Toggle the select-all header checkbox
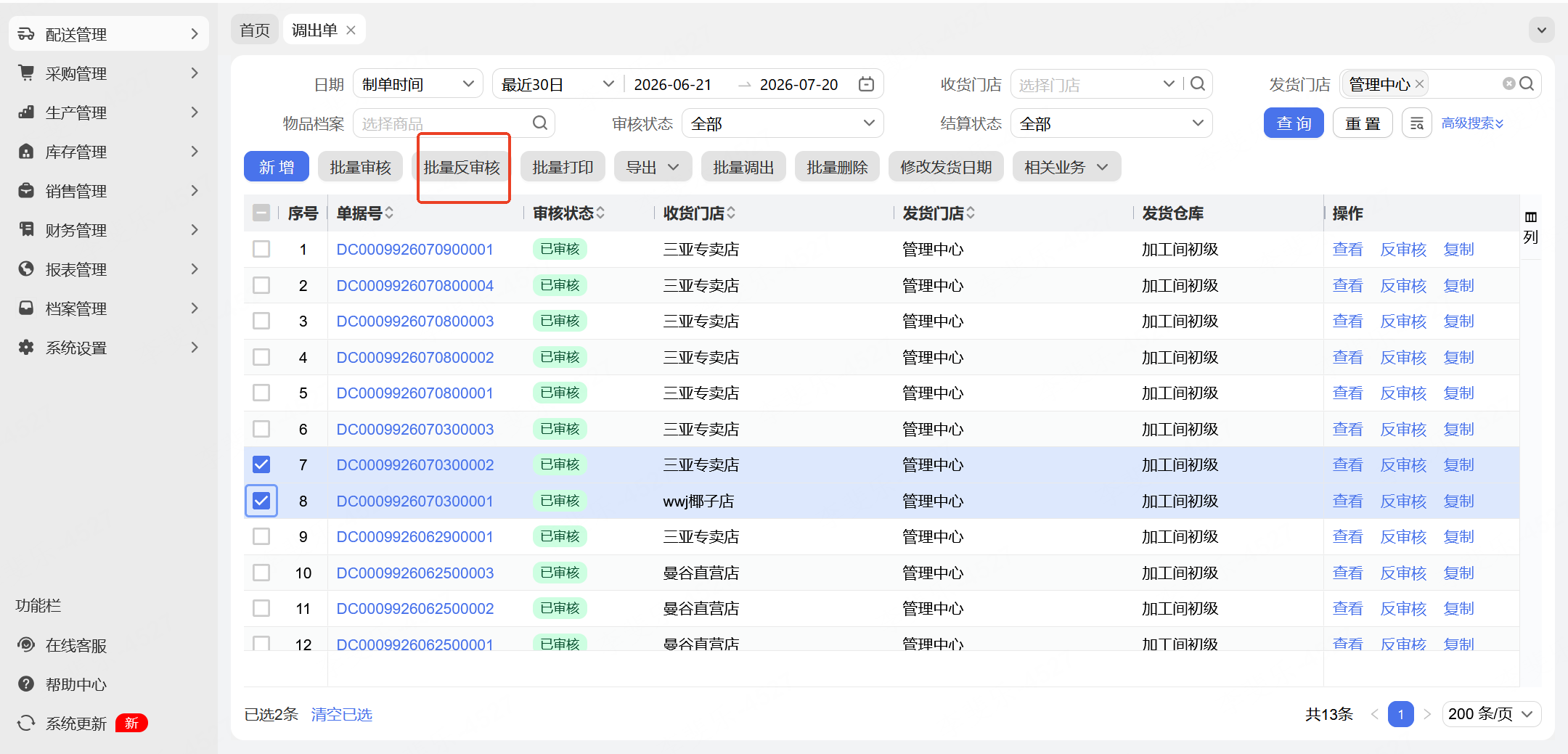This screenshot has height=754, width=1568. (261, 213)
